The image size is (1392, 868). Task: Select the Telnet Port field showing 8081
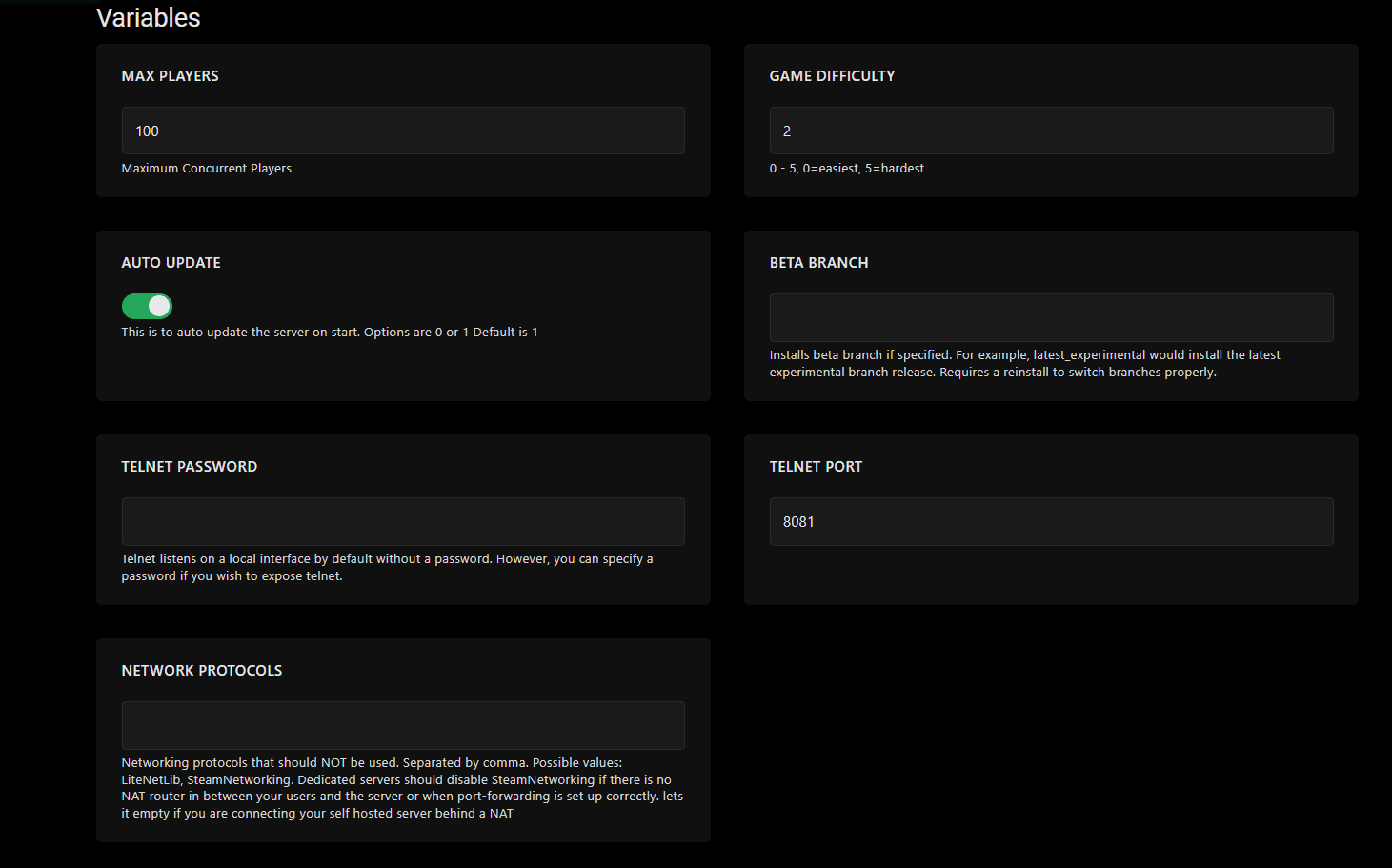click(1051, 521)
